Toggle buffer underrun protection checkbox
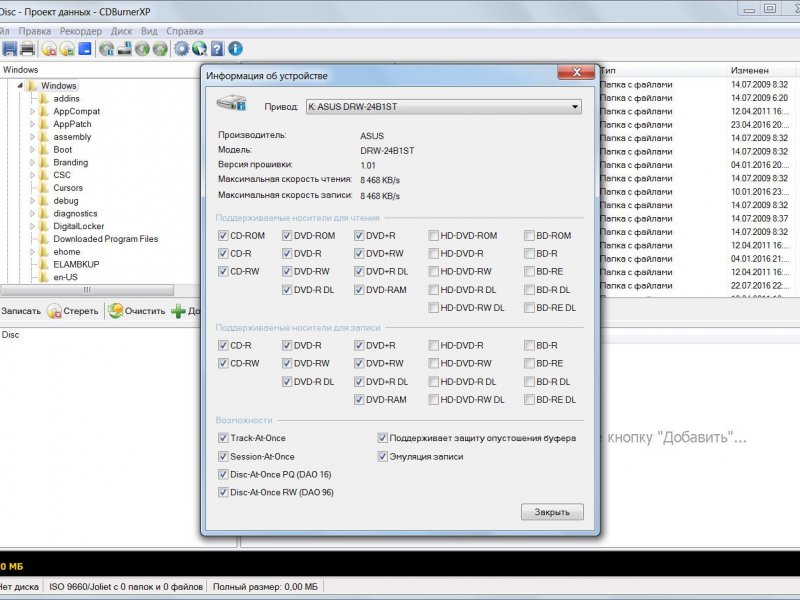The width and height of the screenshot is (800, 600). tap(382, 438)
